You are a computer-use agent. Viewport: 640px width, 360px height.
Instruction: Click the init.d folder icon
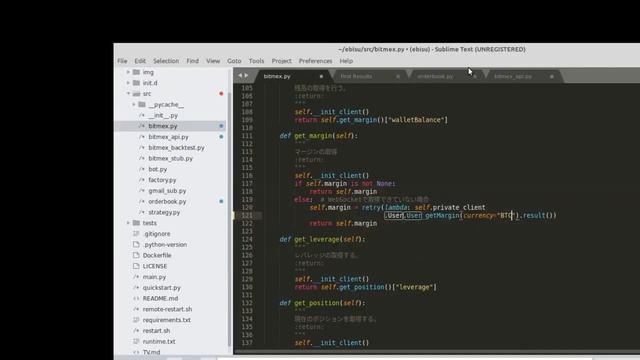coord(136,83)
